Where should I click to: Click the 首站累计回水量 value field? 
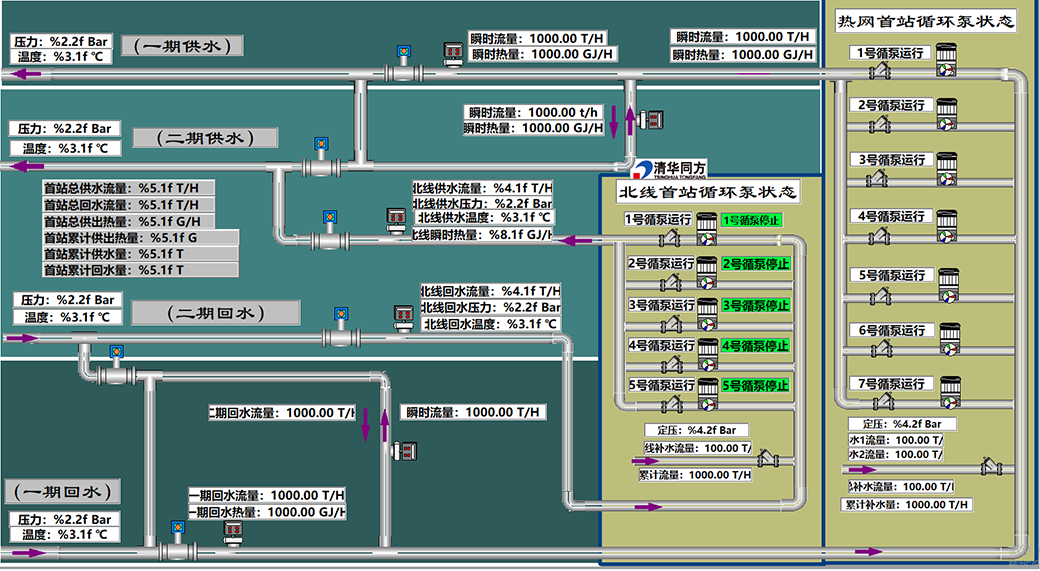pos(140,270)
